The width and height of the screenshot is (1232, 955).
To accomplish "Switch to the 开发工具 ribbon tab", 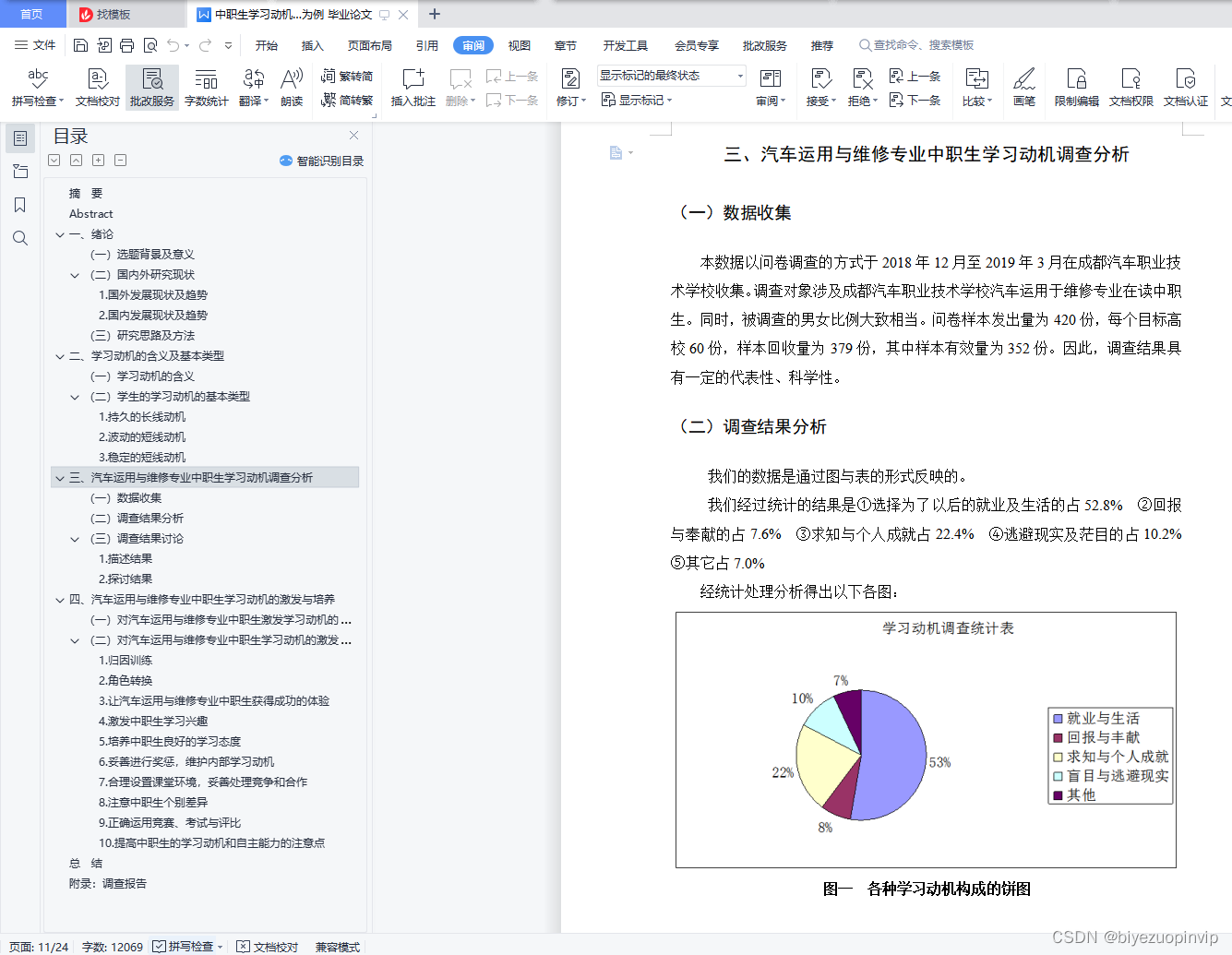I will (x=626, y=45).
